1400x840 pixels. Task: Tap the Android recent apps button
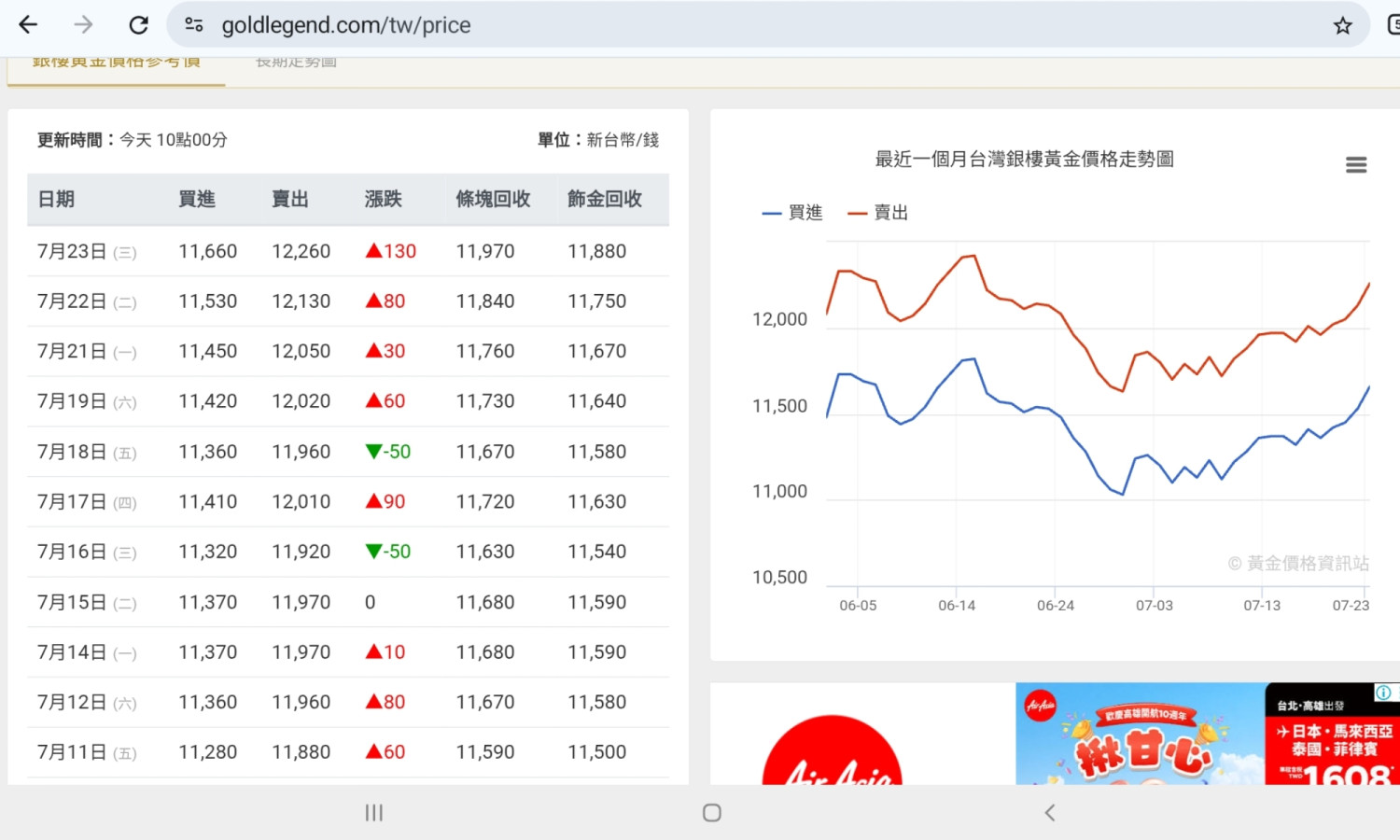tap(374, 813)
